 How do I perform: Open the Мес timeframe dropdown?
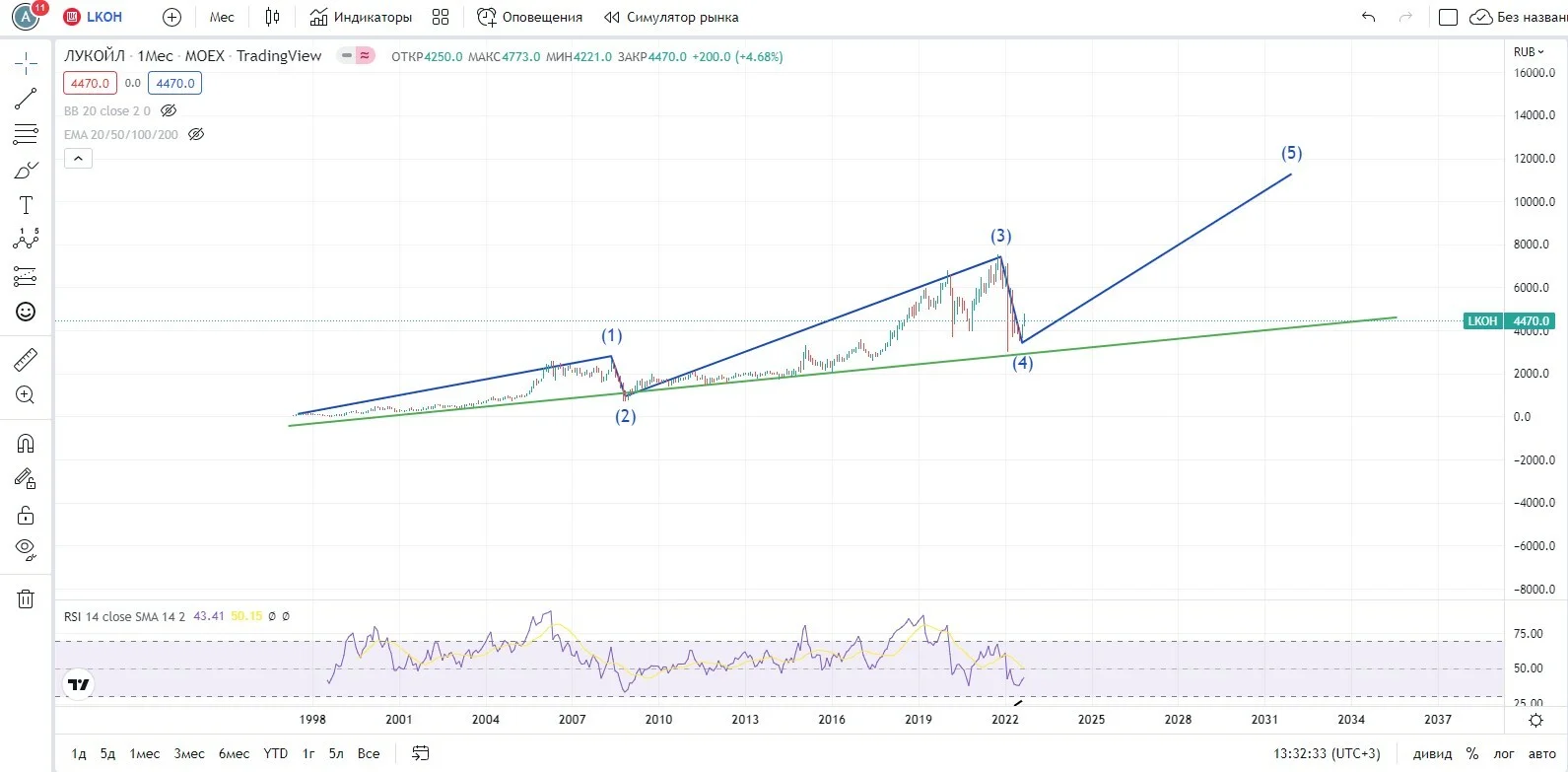click(222, 17)
